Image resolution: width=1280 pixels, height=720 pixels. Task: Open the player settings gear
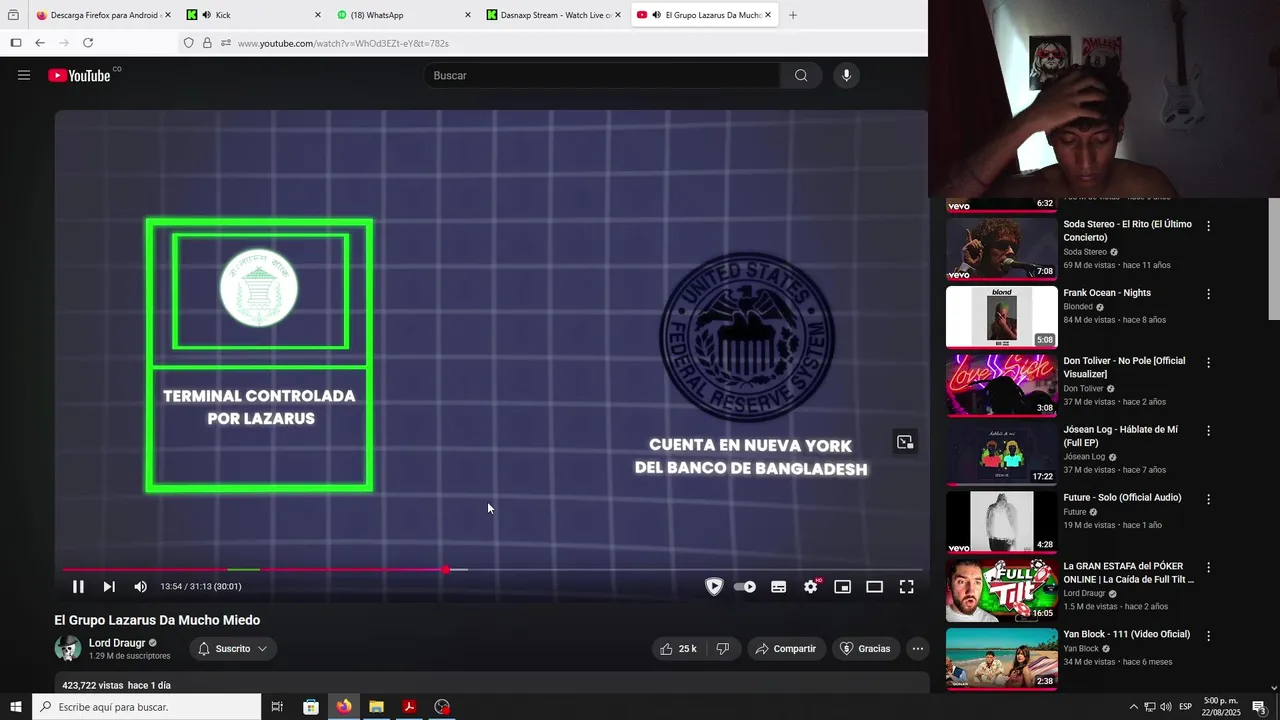[811, 587]
